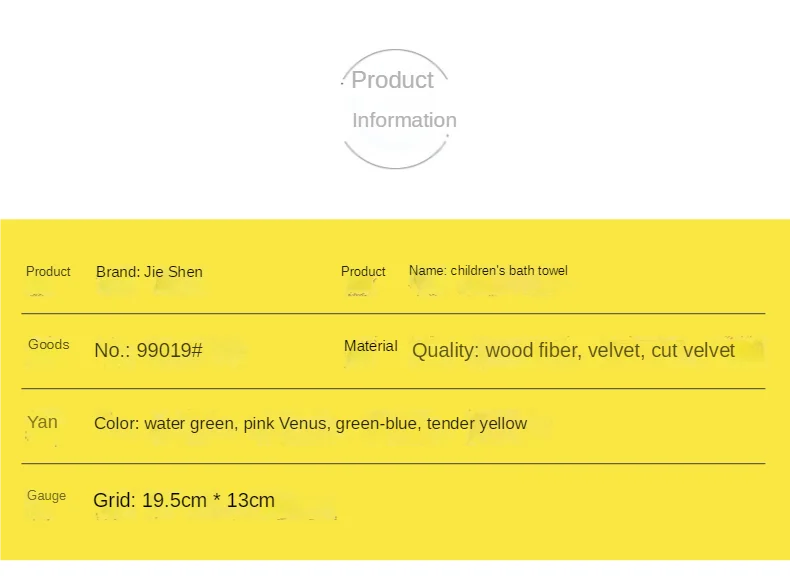The image size is (790, 582).
Task: Click the "Yan" row label
Action: click(x=42, y=422)
